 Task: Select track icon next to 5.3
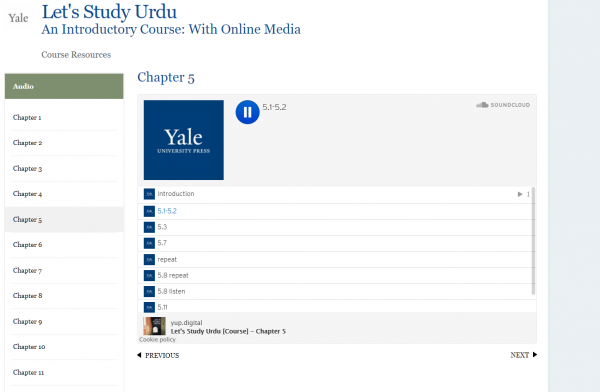pyautogui.click(x=149, y=227)
